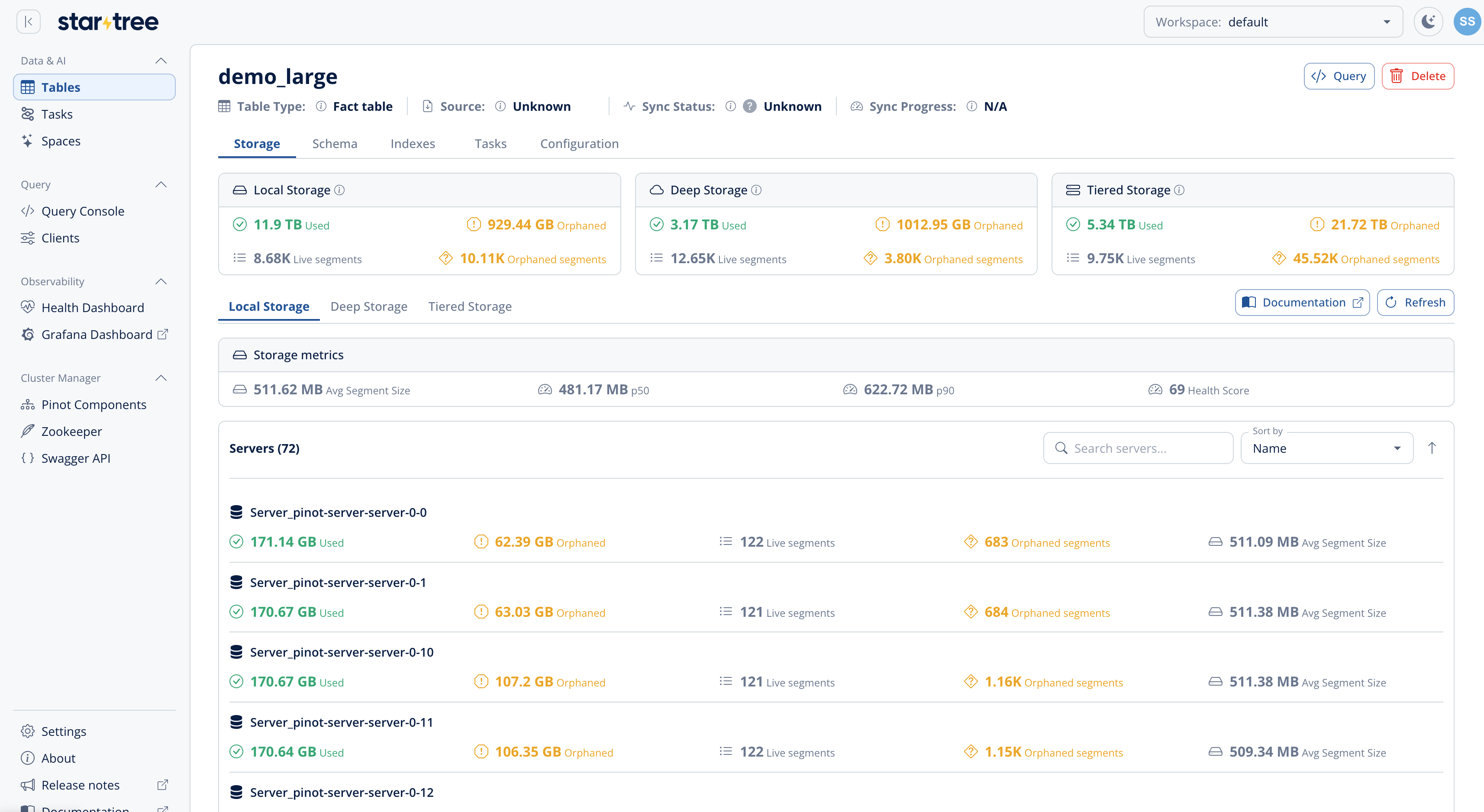The width and height of the screenshot is (1484, 812).
Task: Switch to the Indexes tab
Action: click(x=413, y=143)
